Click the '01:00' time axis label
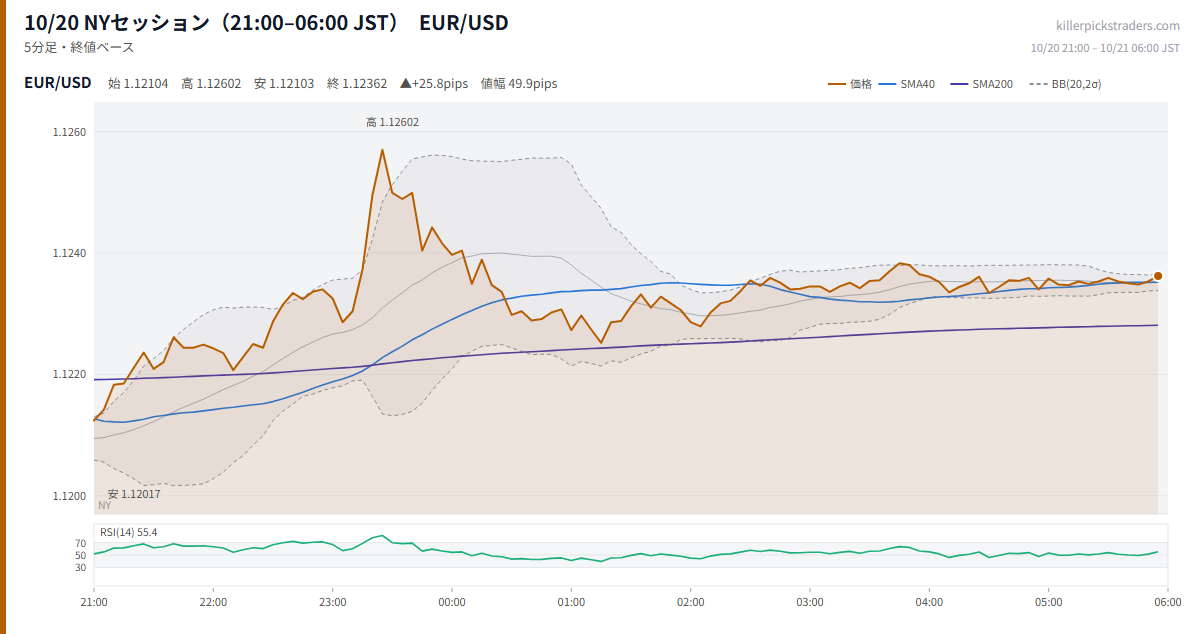 [x=571, y=602]
